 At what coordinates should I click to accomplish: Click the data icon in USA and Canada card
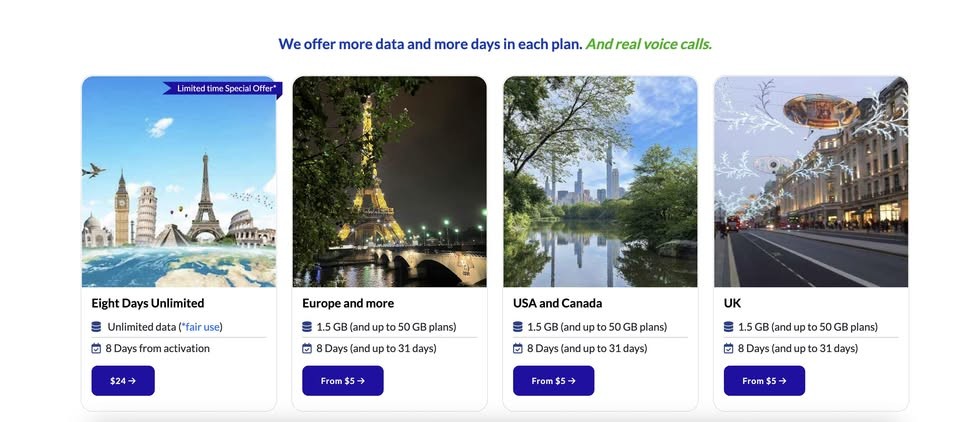tap(518, 327)
